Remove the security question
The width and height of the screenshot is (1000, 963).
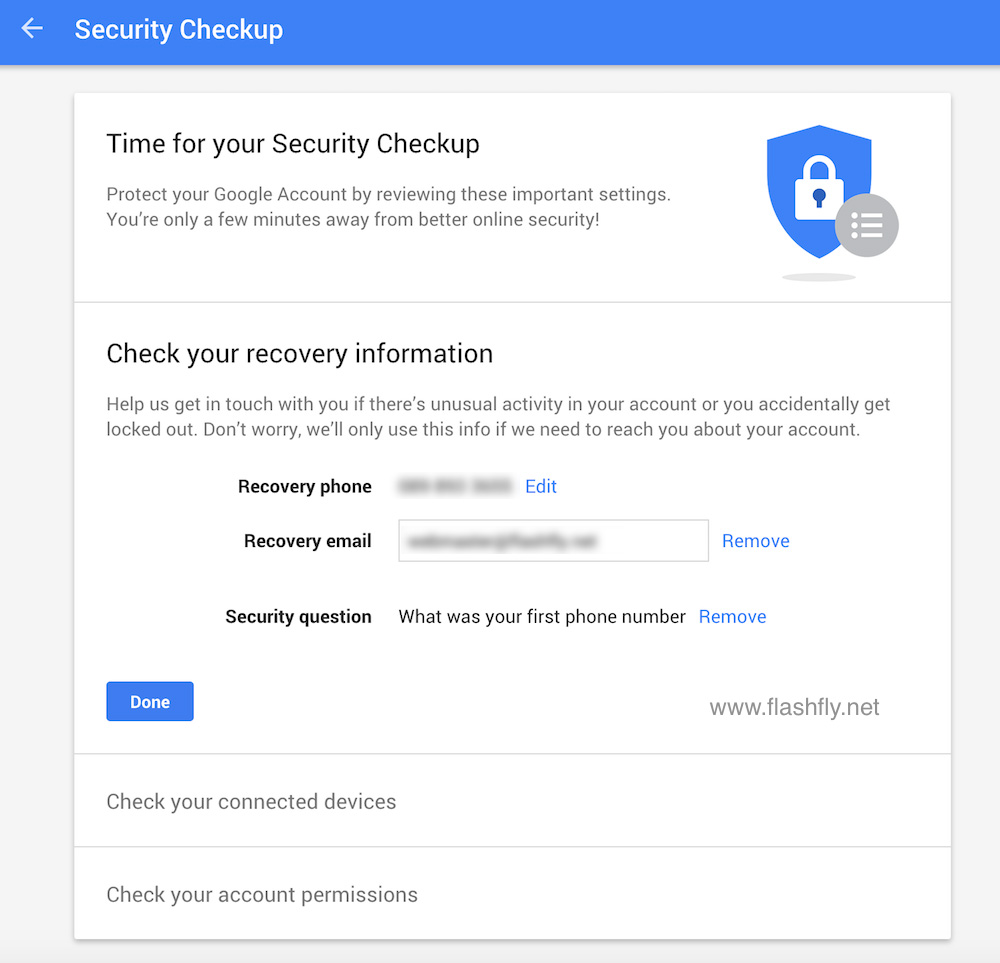coord(733,617)
